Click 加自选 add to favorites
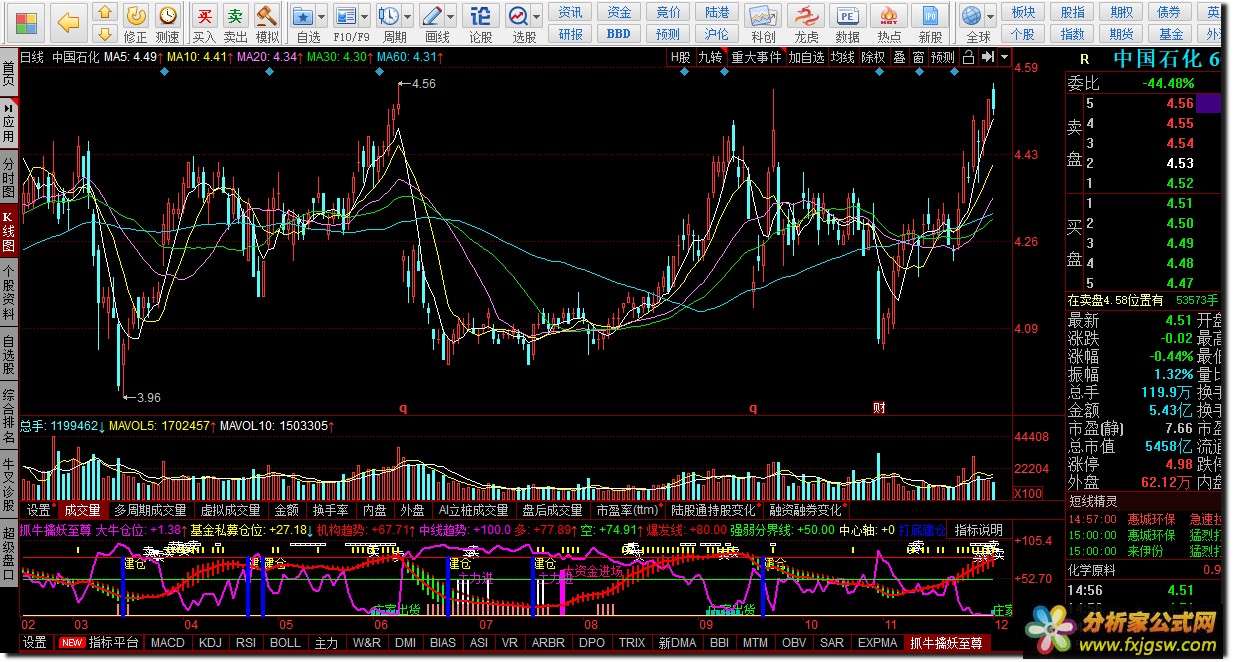Viewport: 1233px width, 662px height. pyautogui.click(x=807, y=57)
